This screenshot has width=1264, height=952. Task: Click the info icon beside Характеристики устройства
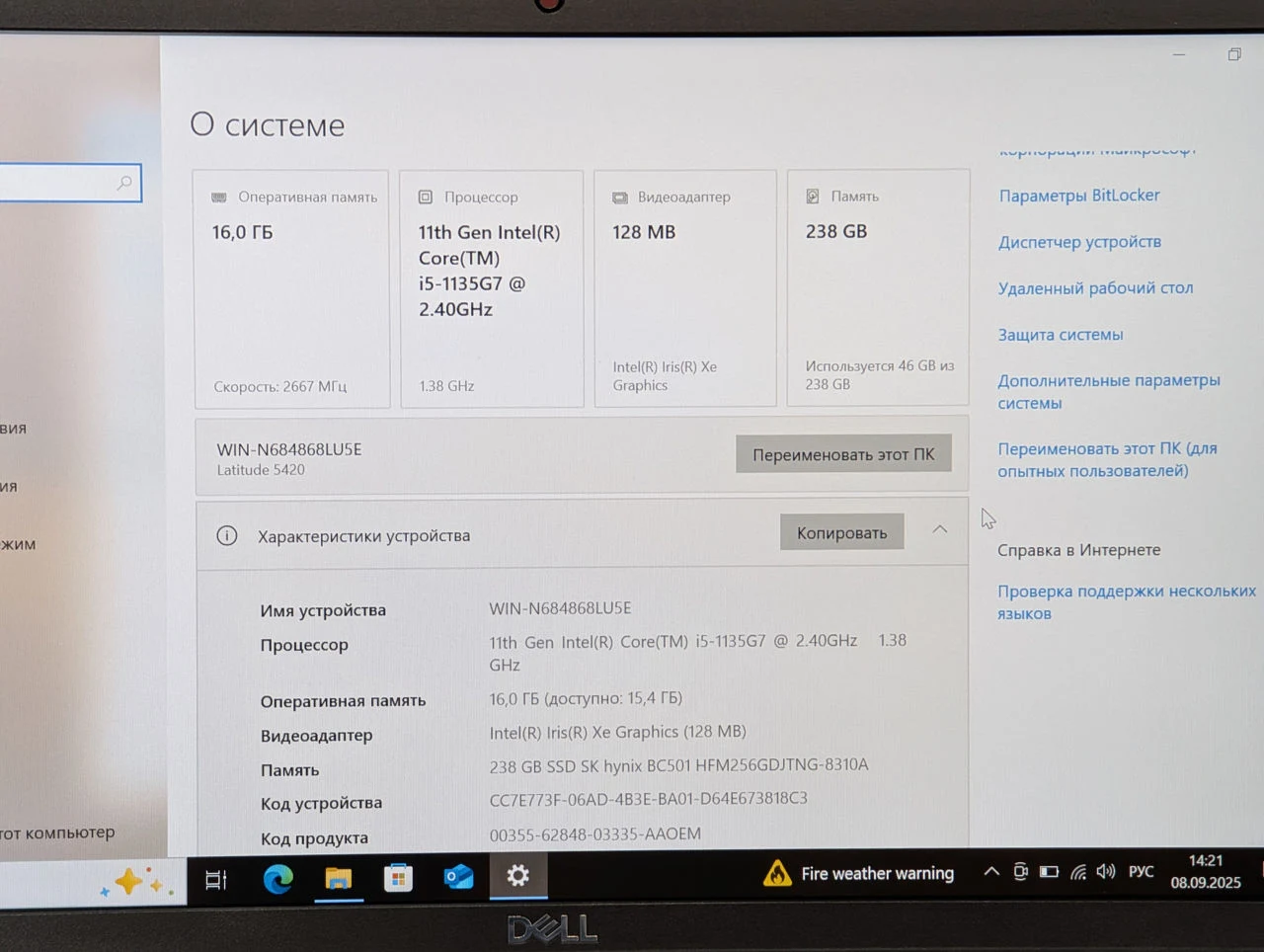pyautogui.click(x=227, y=535)
